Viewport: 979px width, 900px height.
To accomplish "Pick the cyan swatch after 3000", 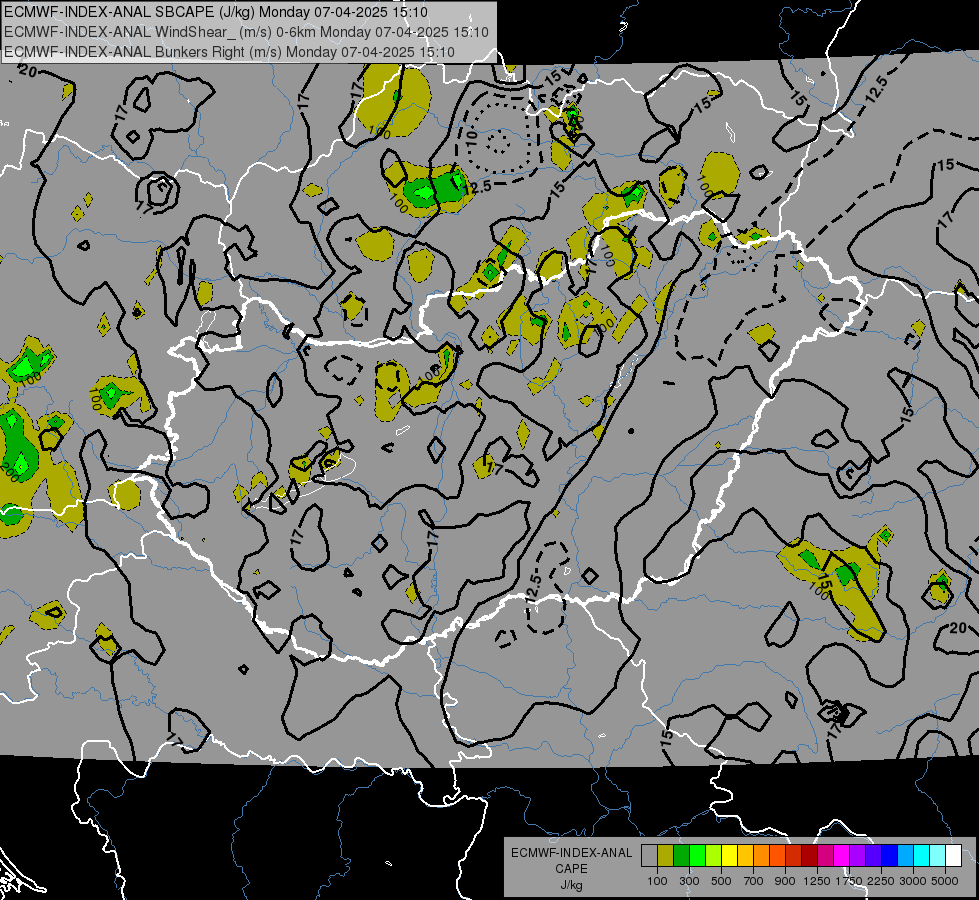I will [x=922, y=855].
